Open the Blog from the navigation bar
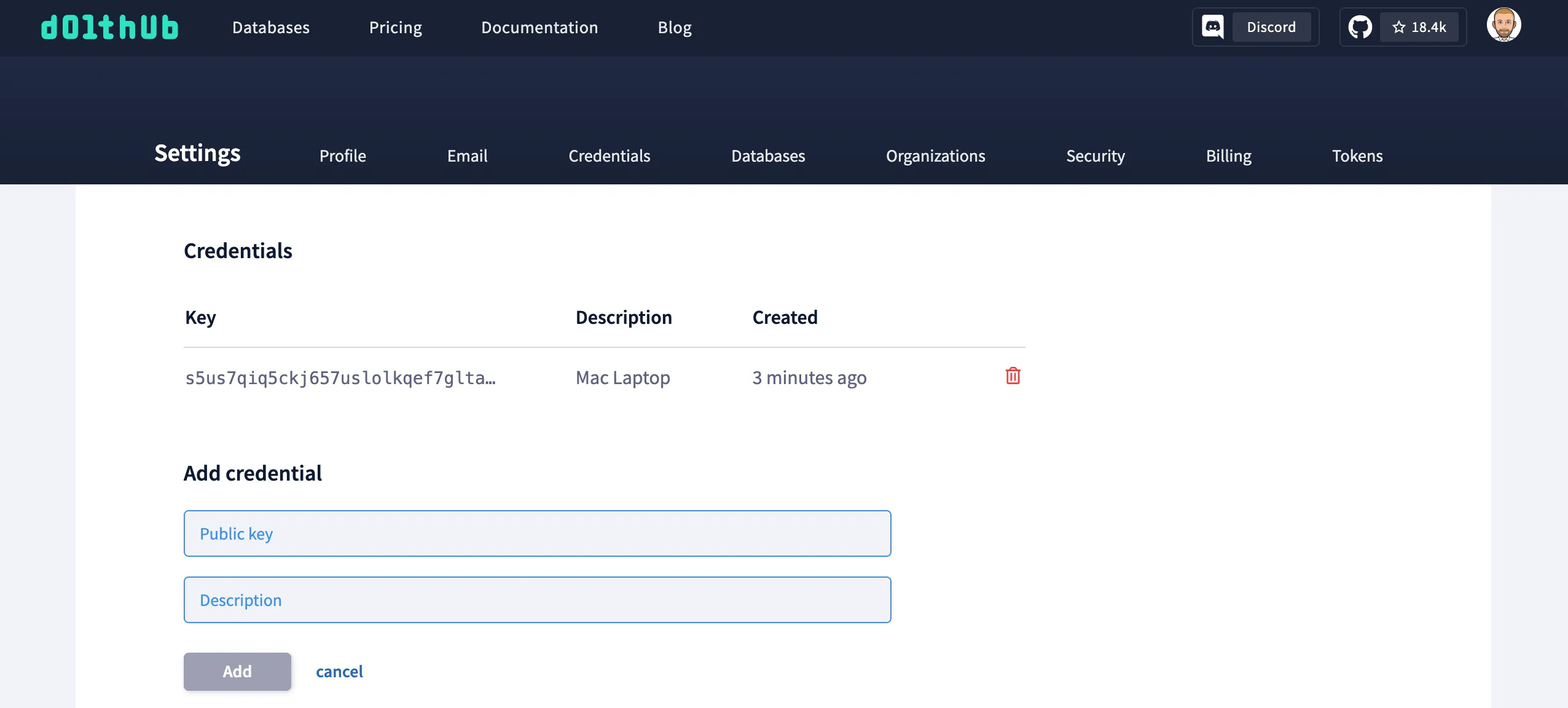 tap(674, 27)
